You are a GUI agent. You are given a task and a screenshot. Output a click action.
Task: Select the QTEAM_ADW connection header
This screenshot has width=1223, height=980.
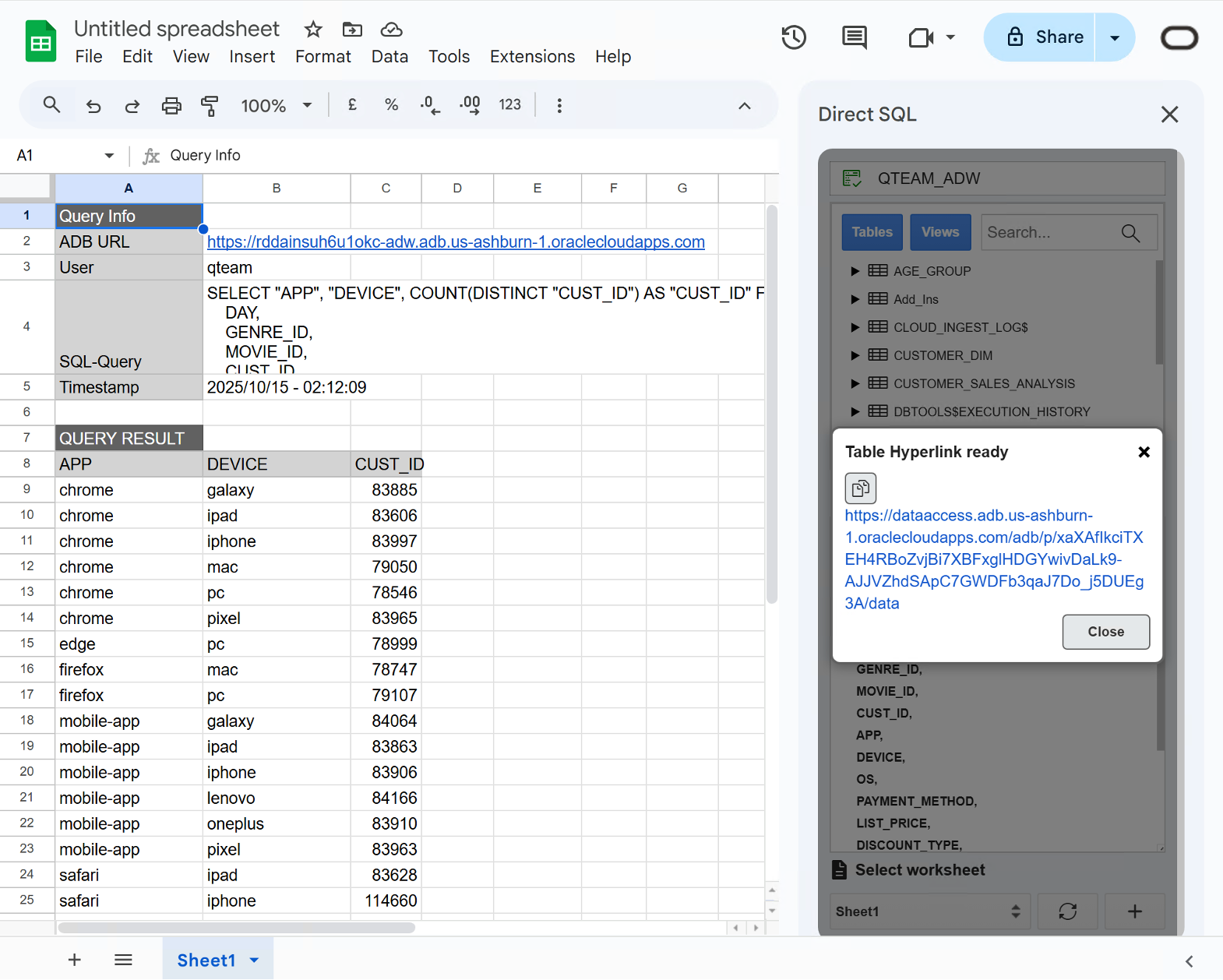click(x=998, y=178)
